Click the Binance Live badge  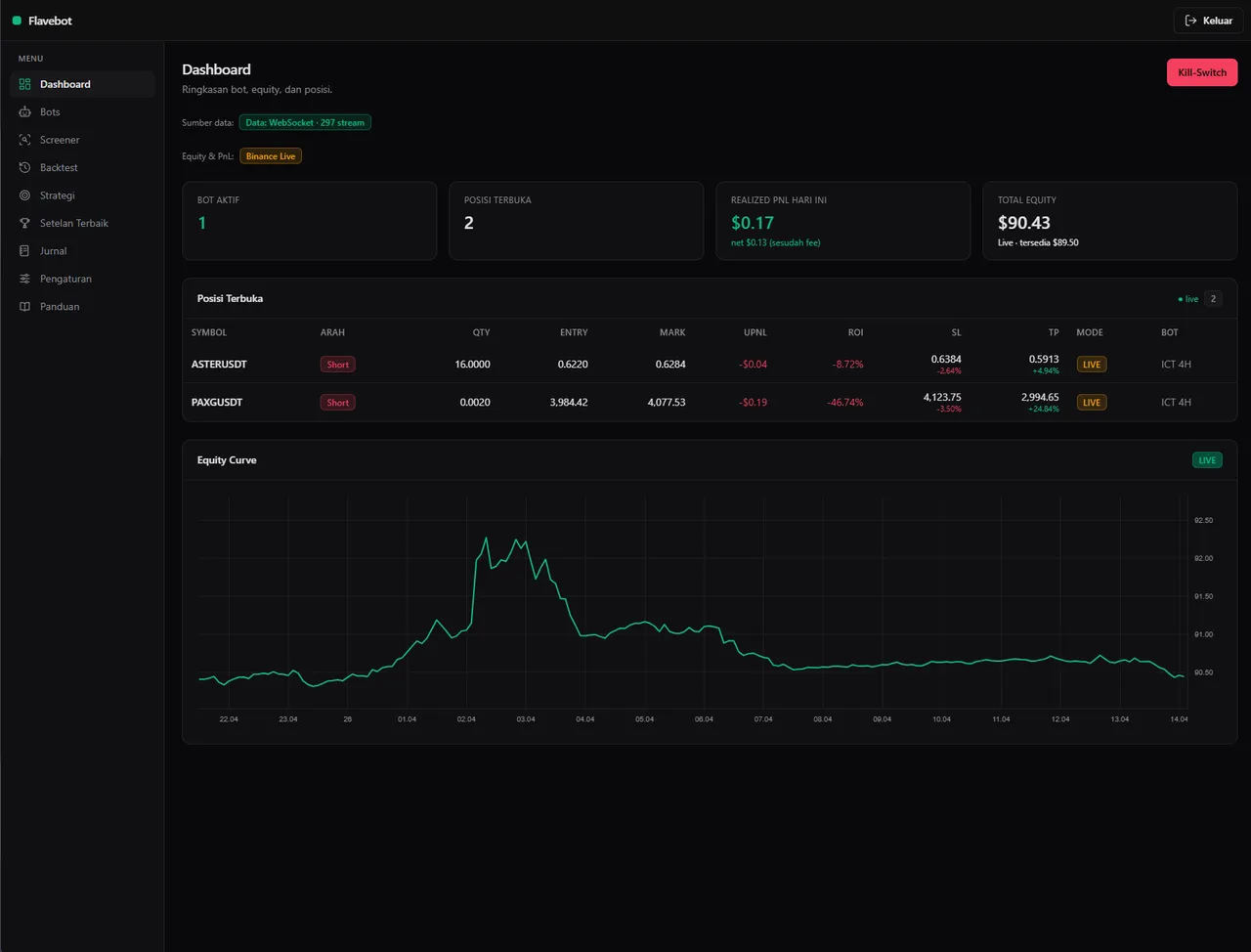point(271,156)
